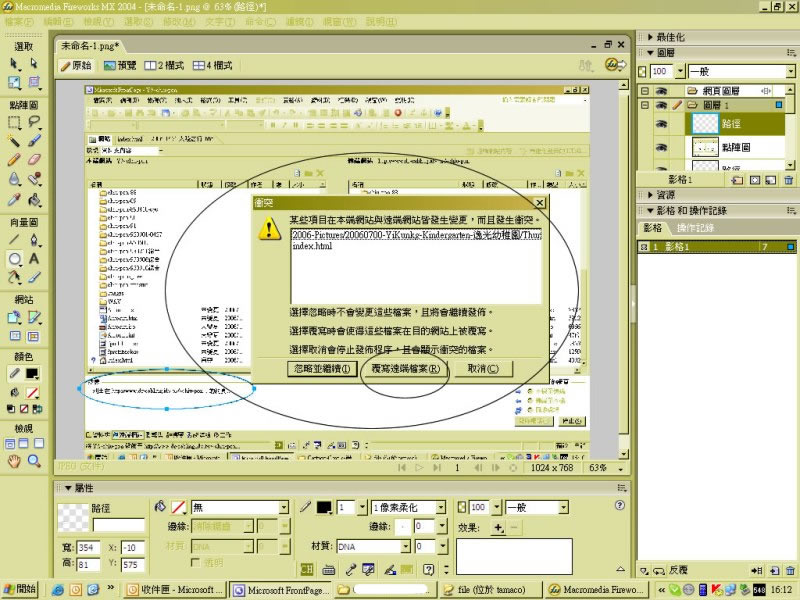Select the Subselection tool

point(34,63)
